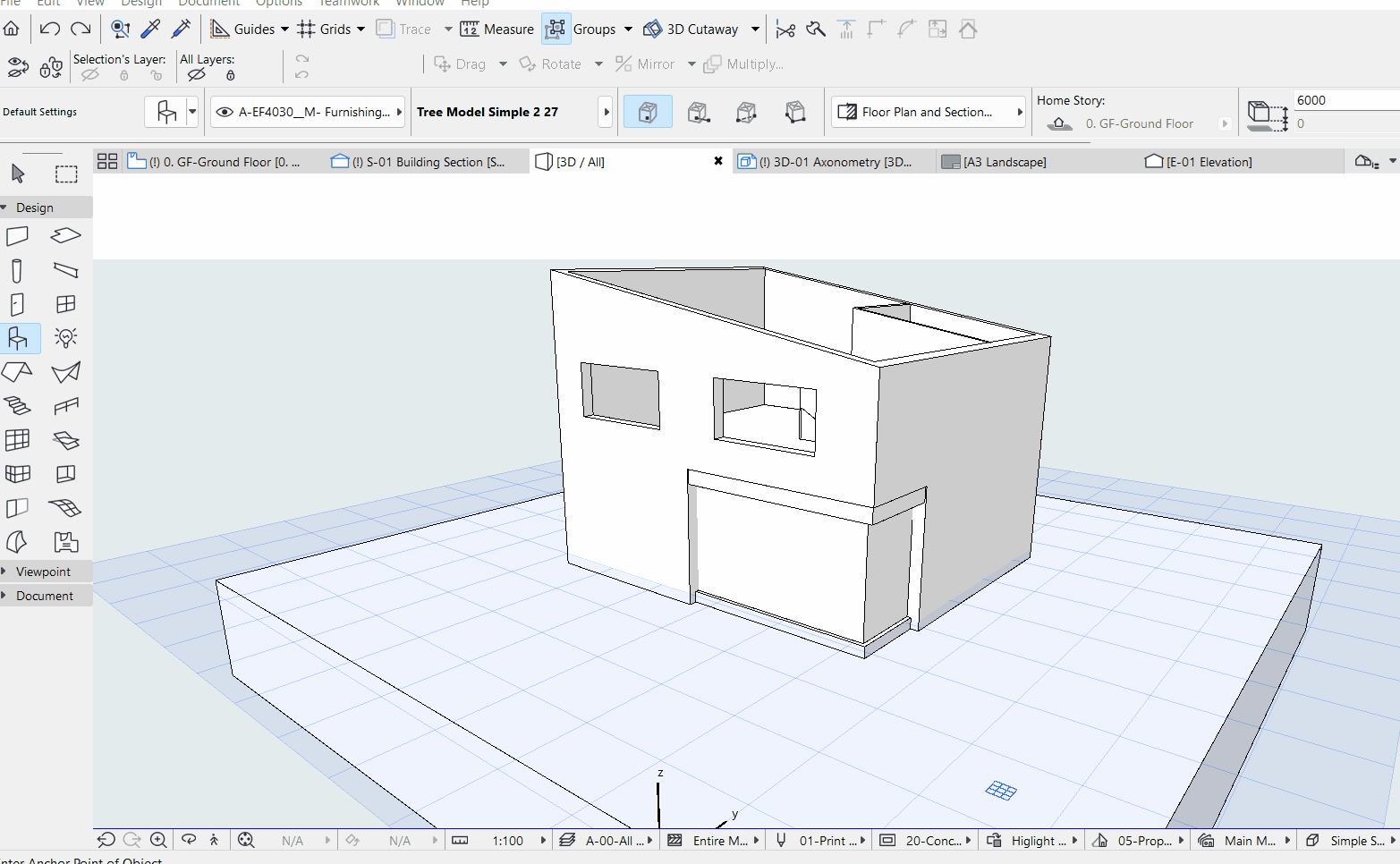Click the Home icon in toolbar
The width and height of the screenshot is (1400, 864).
pos(12,30)
